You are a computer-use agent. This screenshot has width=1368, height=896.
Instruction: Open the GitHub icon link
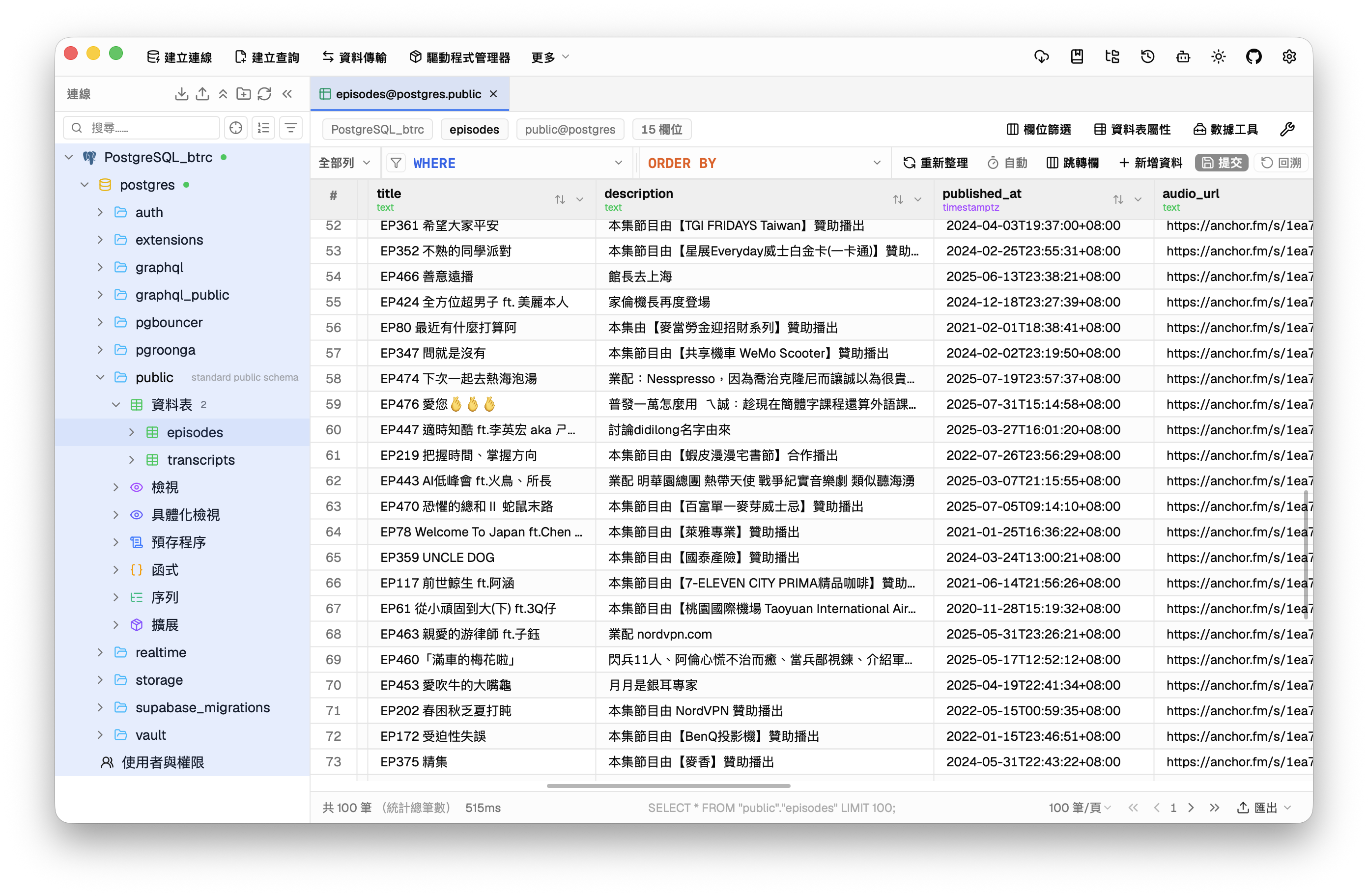1254,56
